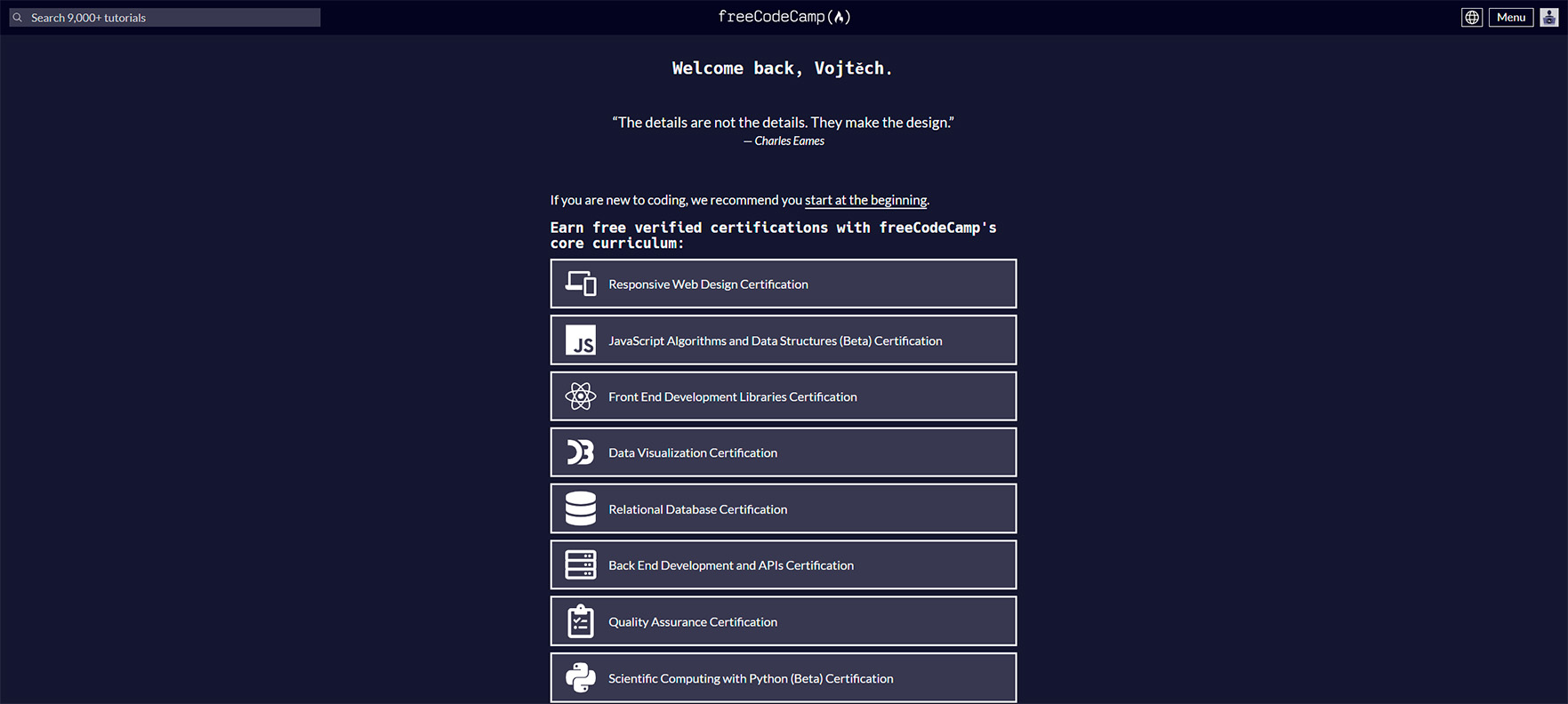
Task: Open Relational Database Certification
Action: (784, 508)
